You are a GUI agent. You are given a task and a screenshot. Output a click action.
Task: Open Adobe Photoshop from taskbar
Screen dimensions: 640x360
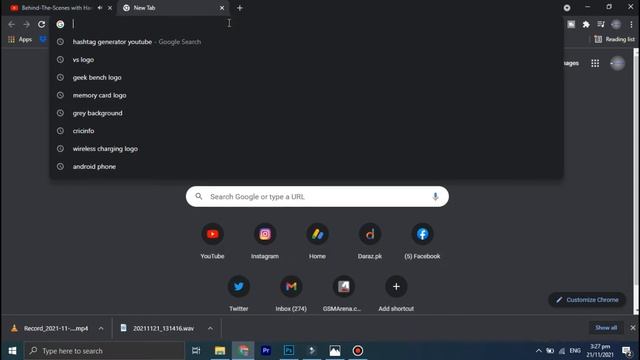[289, 351]
